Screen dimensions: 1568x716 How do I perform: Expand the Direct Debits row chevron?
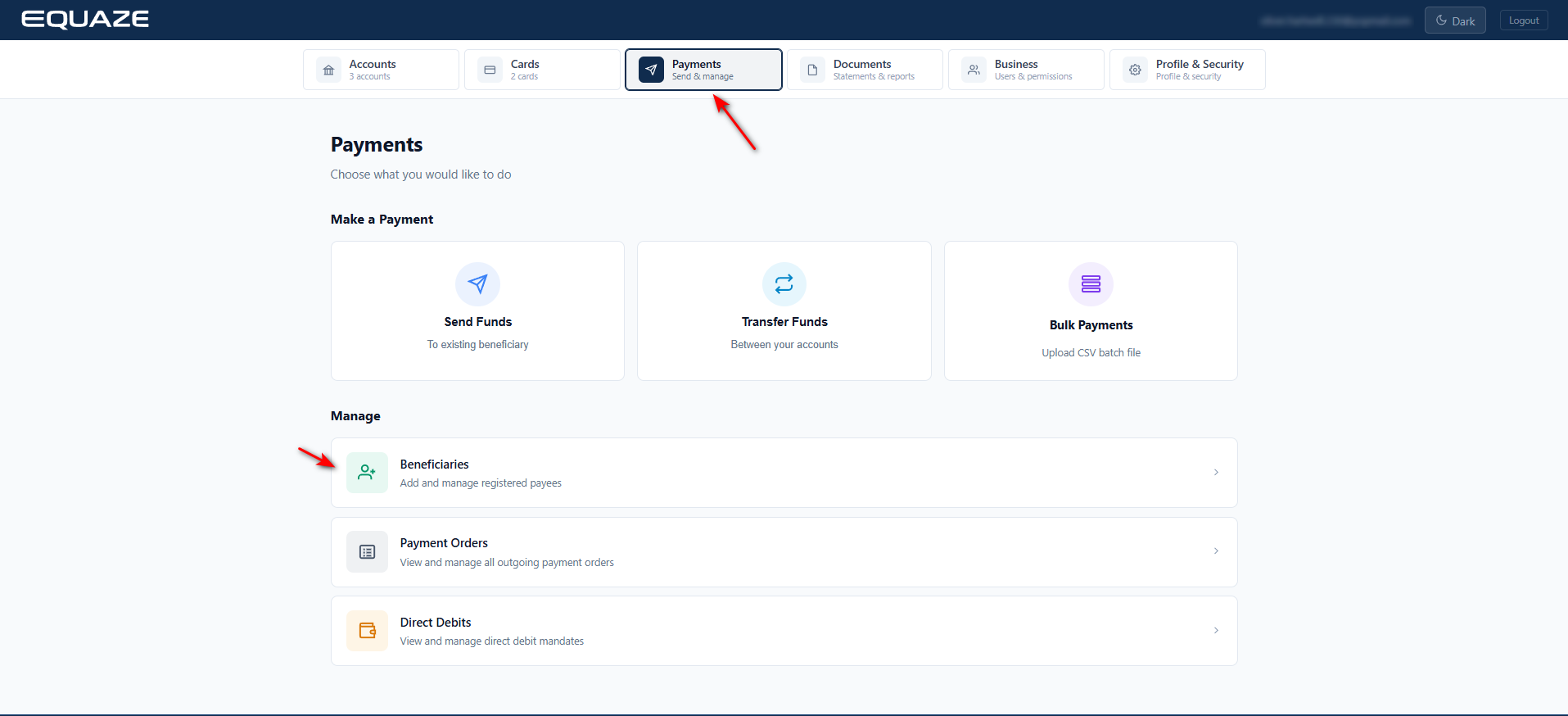[x=1216, y=631]
